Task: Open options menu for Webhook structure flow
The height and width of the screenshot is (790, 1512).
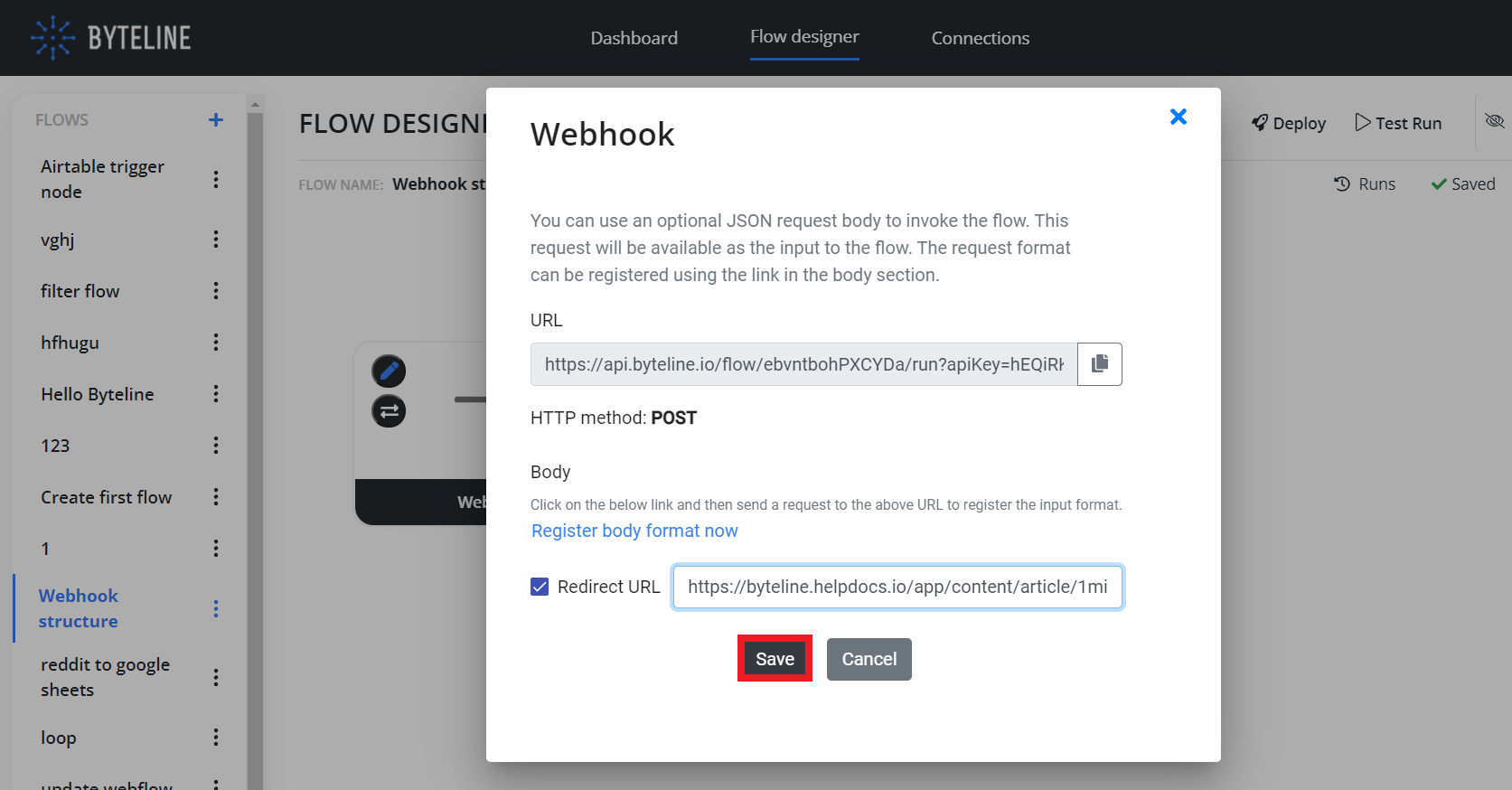Action: pos(216,608)
